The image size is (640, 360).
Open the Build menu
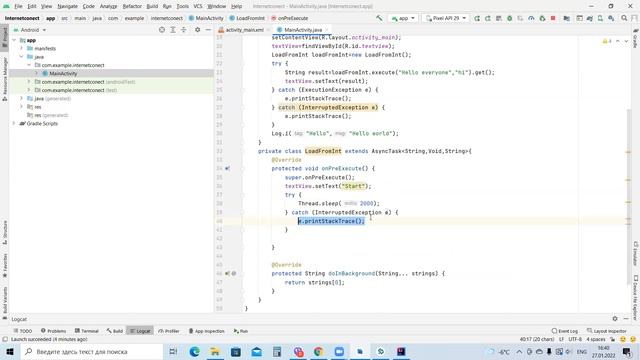pos(152,6)
